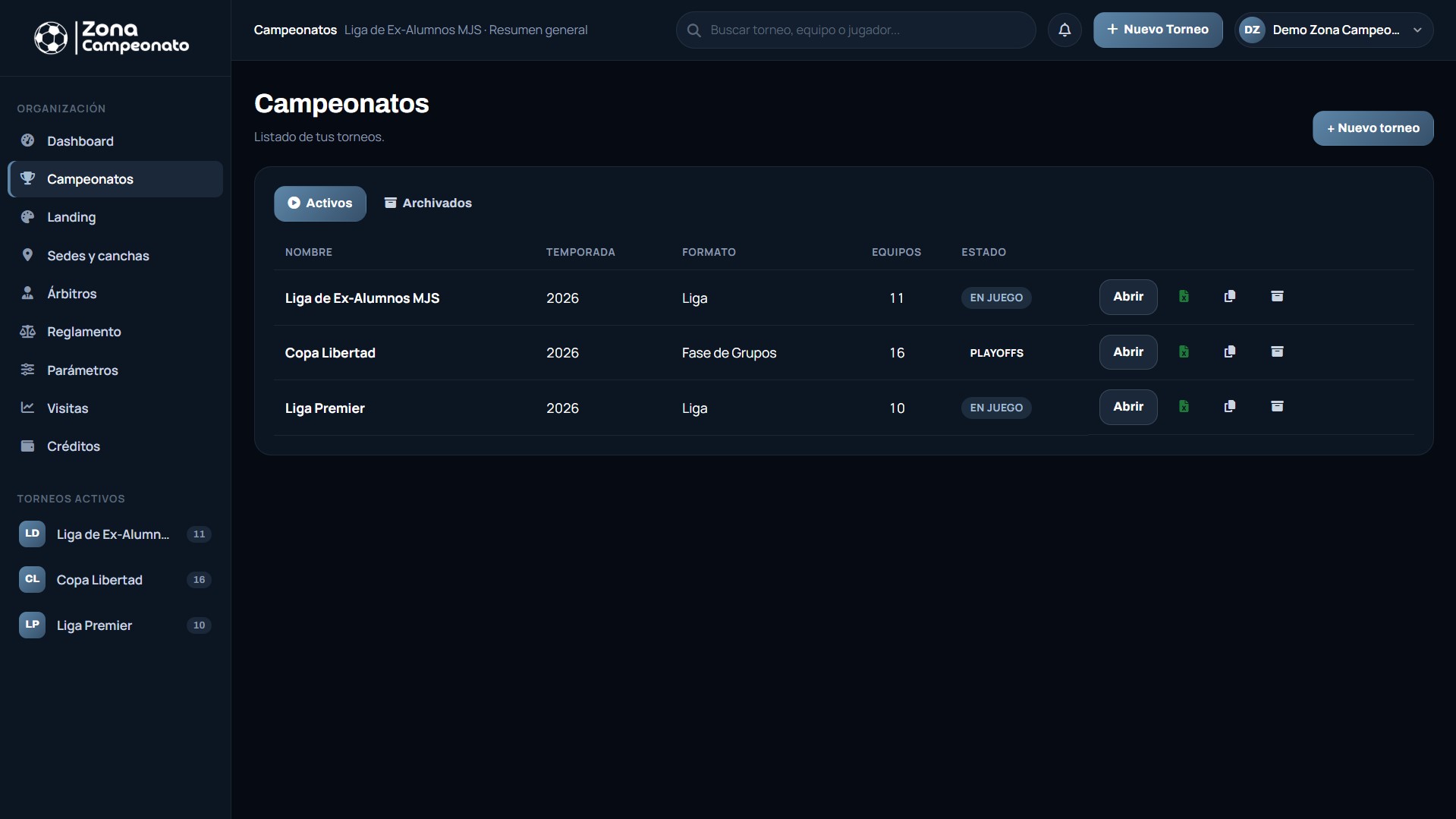
Task: Click the Árbitros person icon
Action: coord(28,293)
